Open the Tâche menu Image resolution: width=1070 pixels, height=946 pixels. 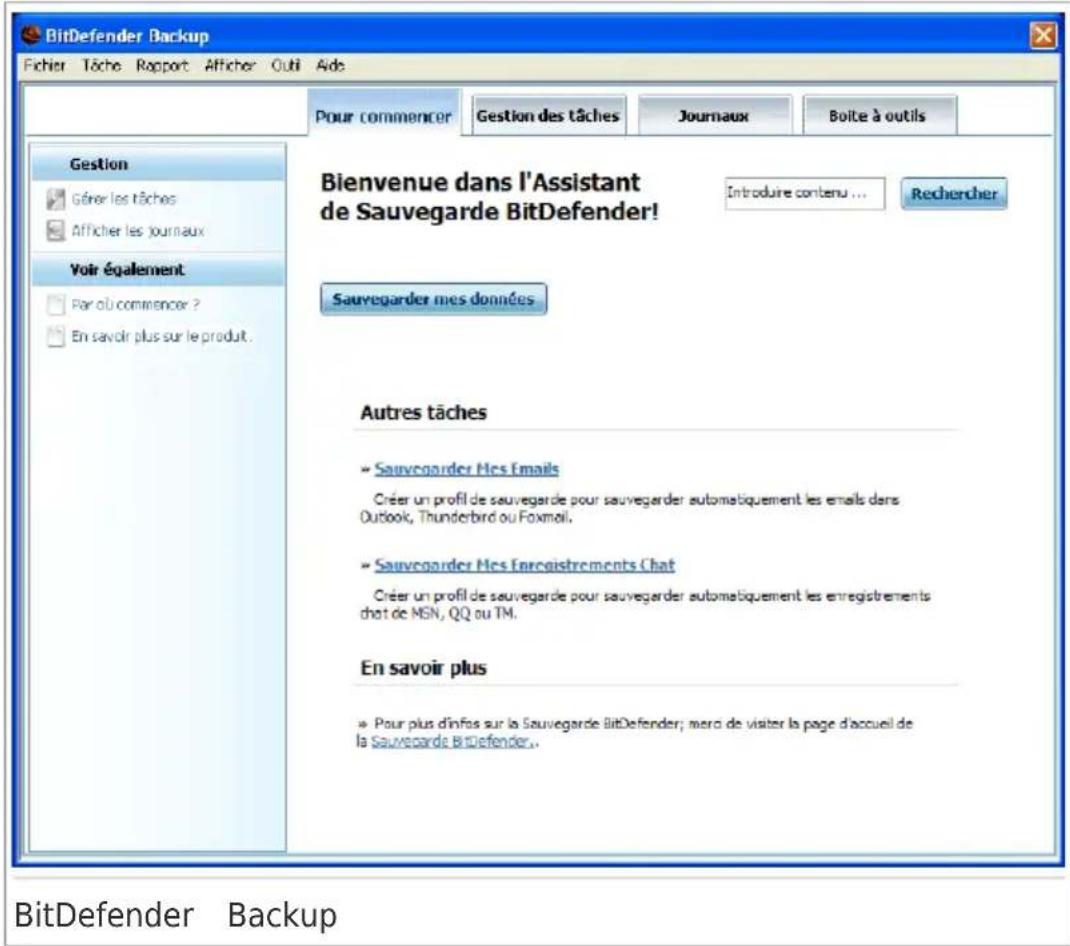click(x=102, y=66)
